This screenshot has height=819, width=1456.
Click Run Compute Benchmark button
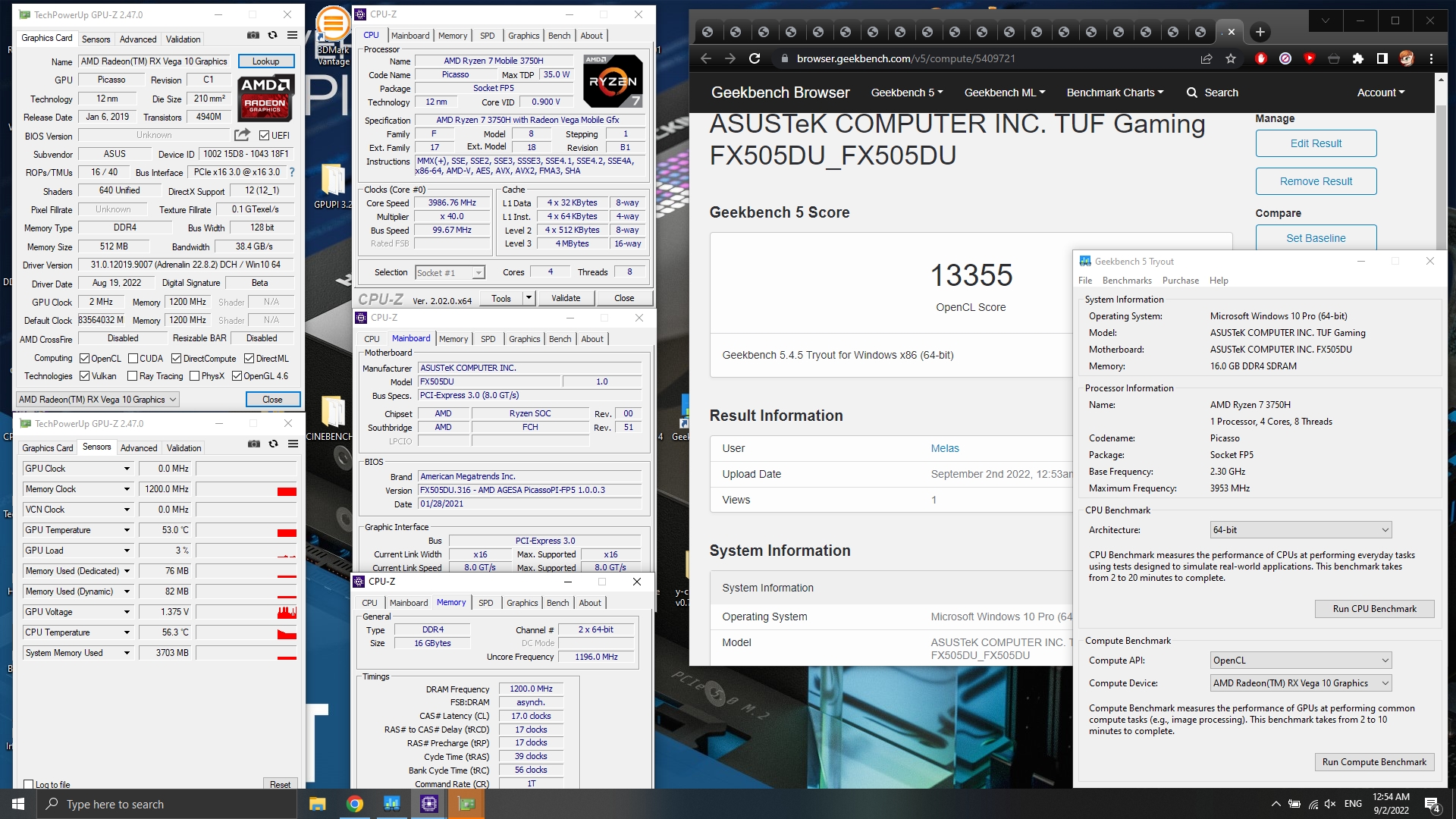click(x=1374, y=762)
